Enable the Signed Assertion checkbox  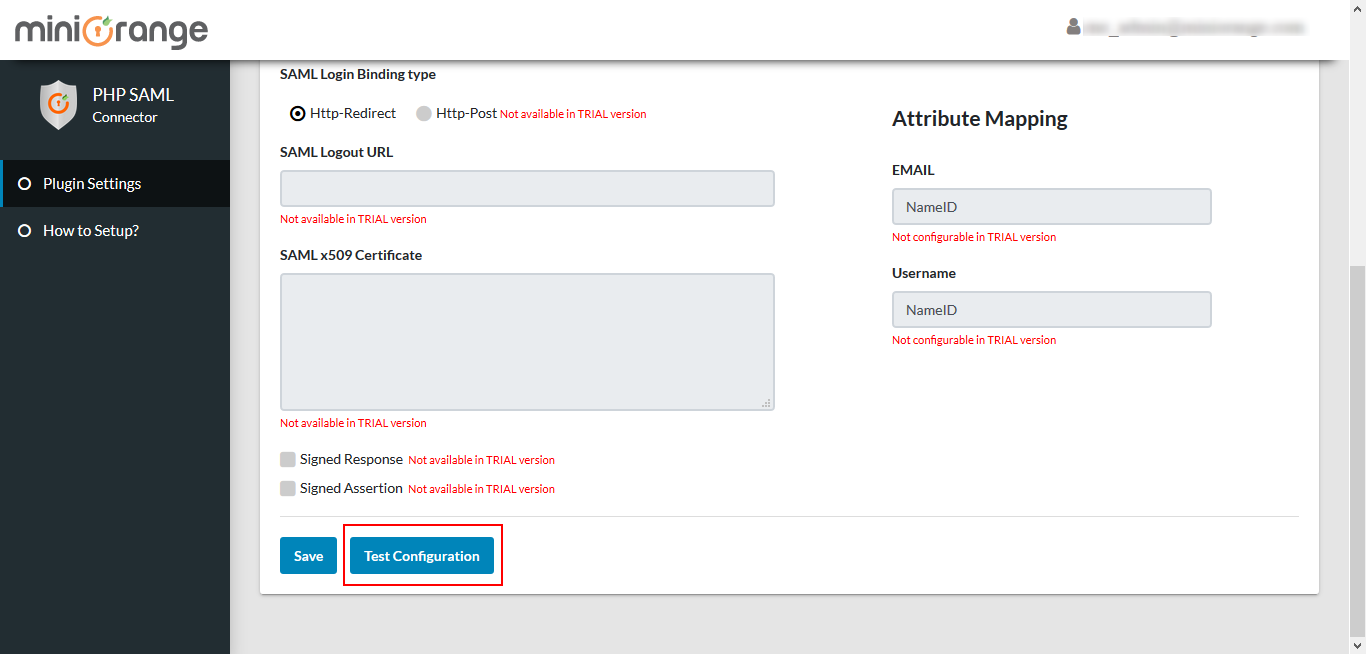coord(288,489)
